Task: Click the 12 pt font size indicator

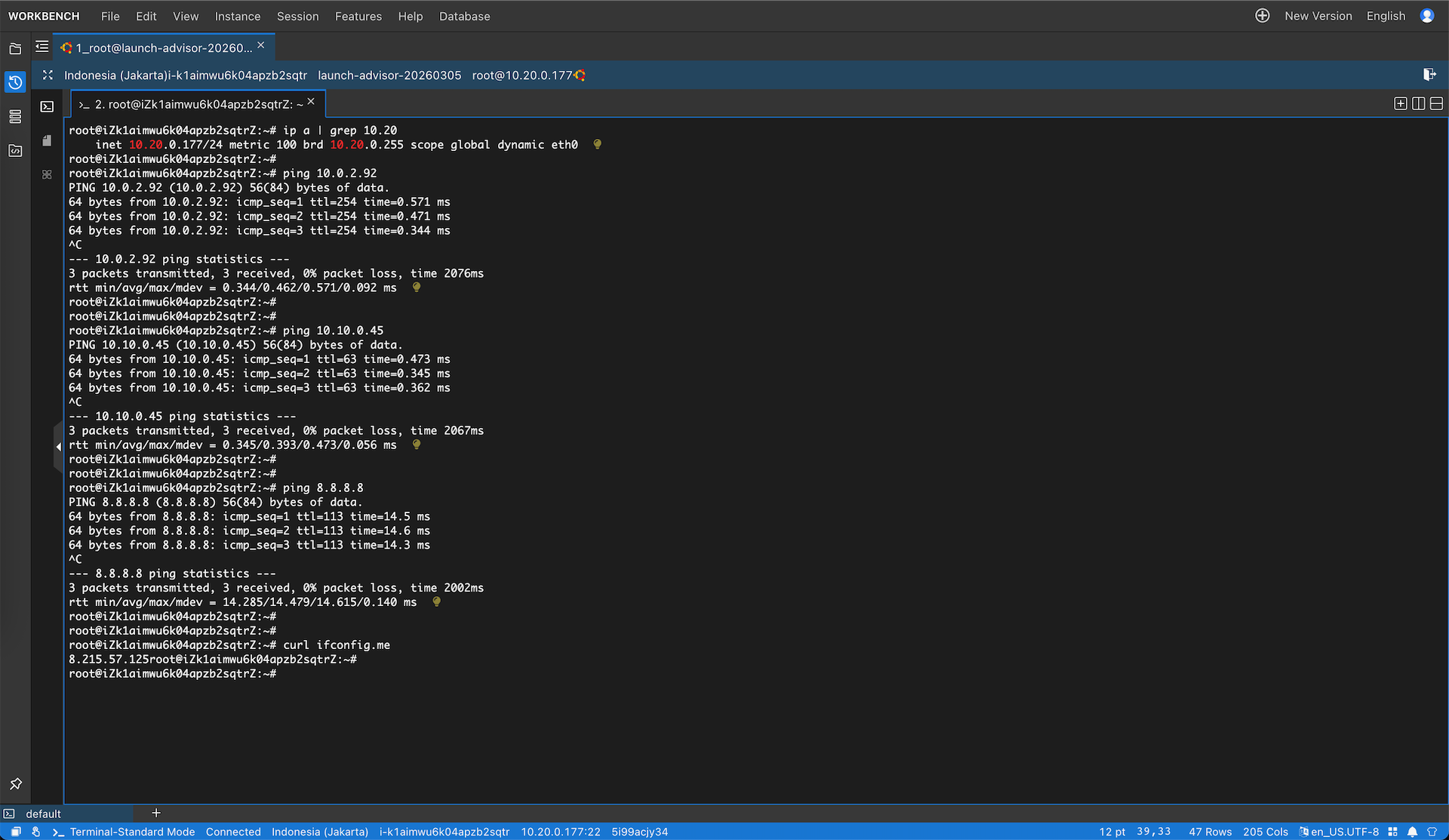Action: [x=1112, y=832]
